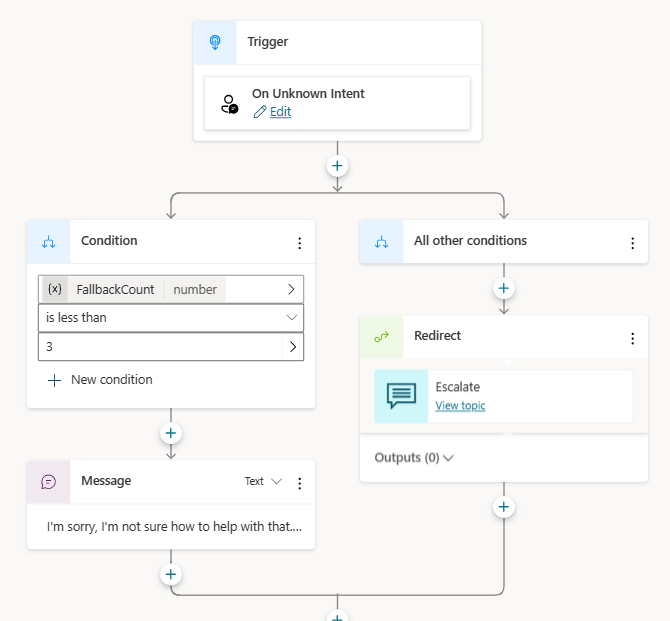Click the Trigger lightbulb icon

click(215, 42)
